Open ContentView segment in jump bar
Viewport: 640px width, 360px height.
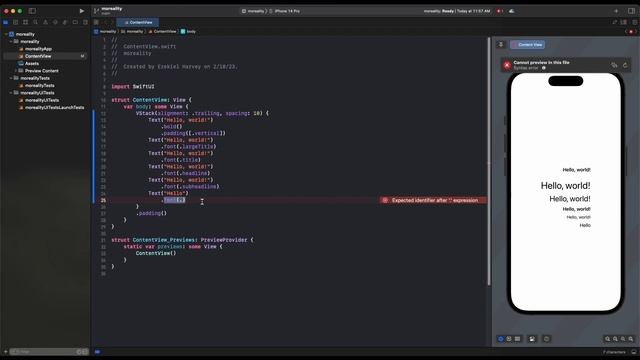(x=162, y=31)
